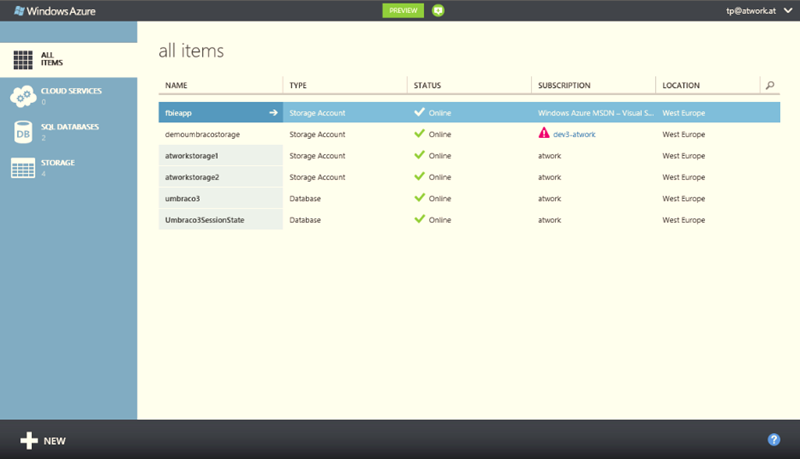800x459 pixels.
Task: Select the SQL Databases DB icon
Action: (23, 132)
